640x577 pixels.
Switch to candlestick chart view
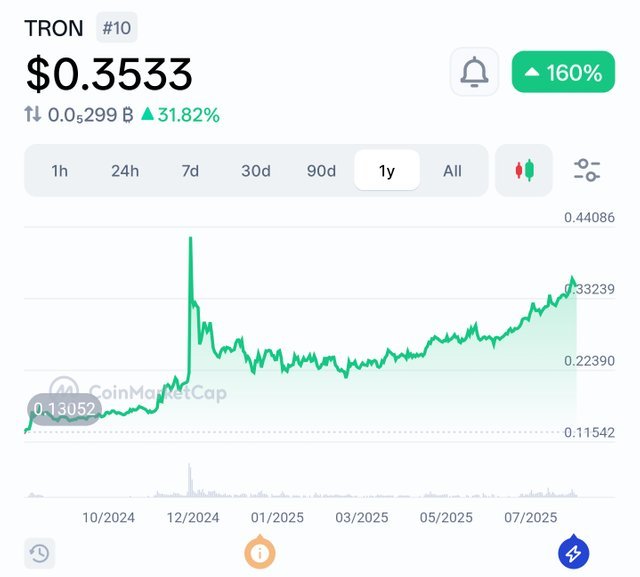pos(524,170)
